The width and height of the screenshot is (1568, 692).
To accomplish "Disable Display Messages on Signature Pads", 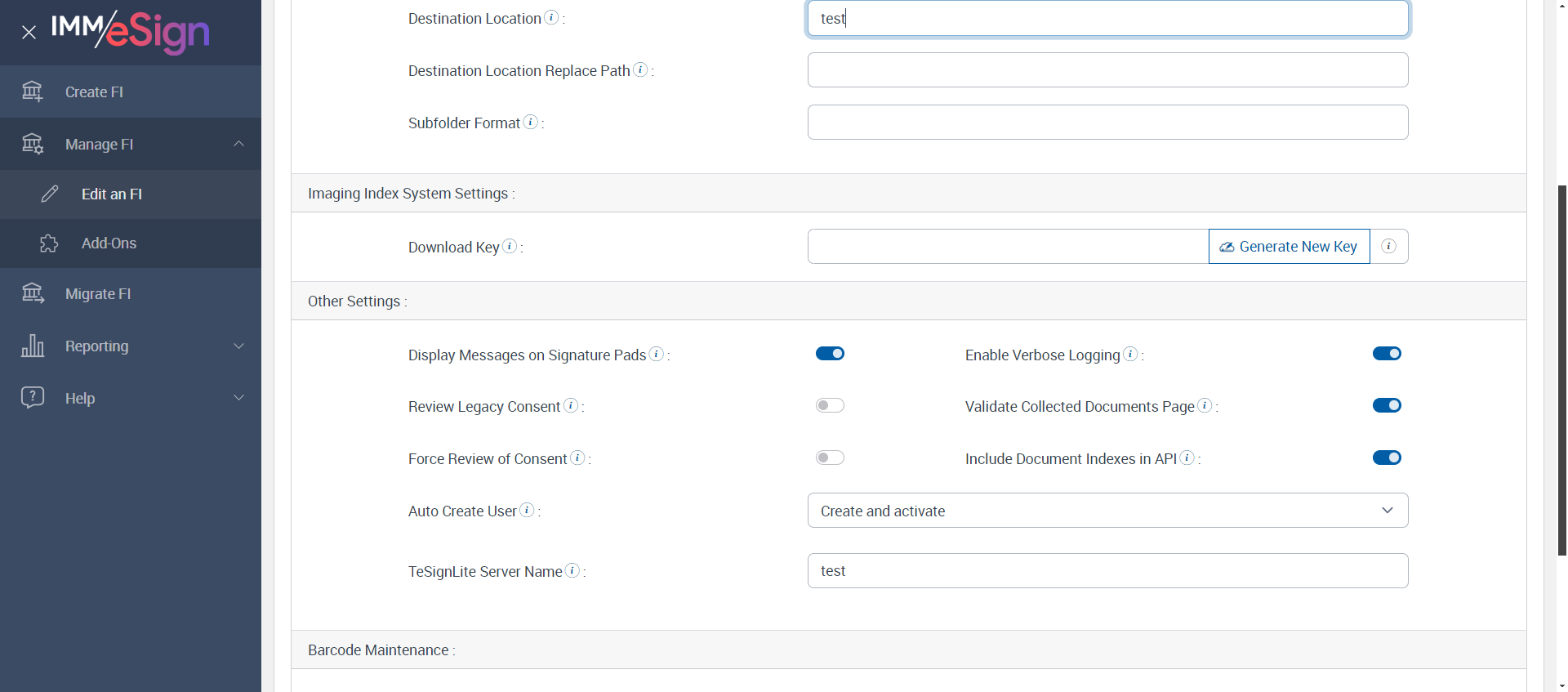I will point(830,354).
